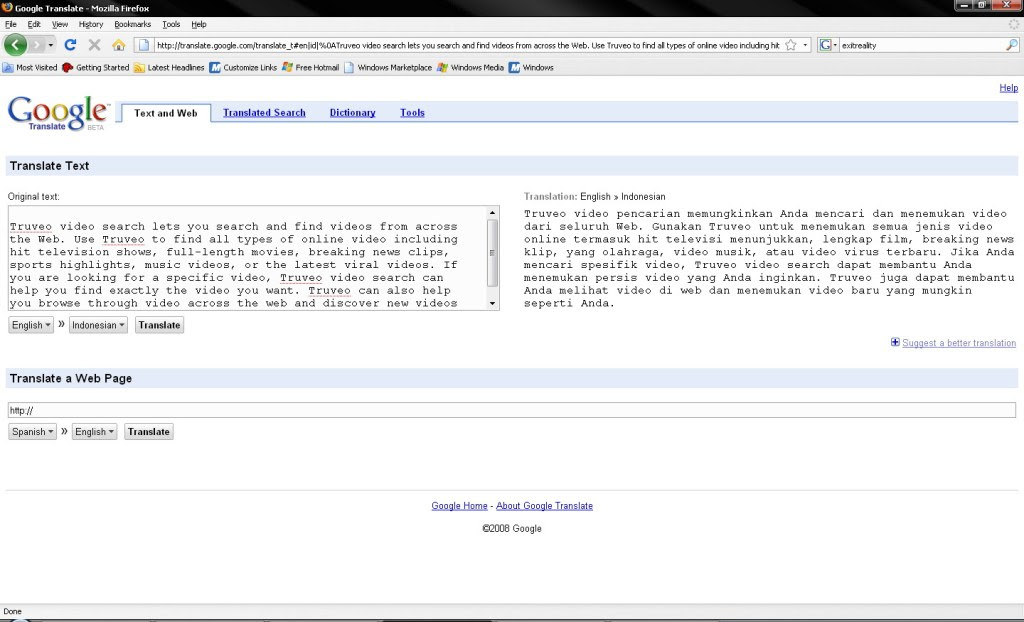This screenshot has height=622, width=1024.
Task: Open Latest Headlines feed bookmark
Action: 169,67
